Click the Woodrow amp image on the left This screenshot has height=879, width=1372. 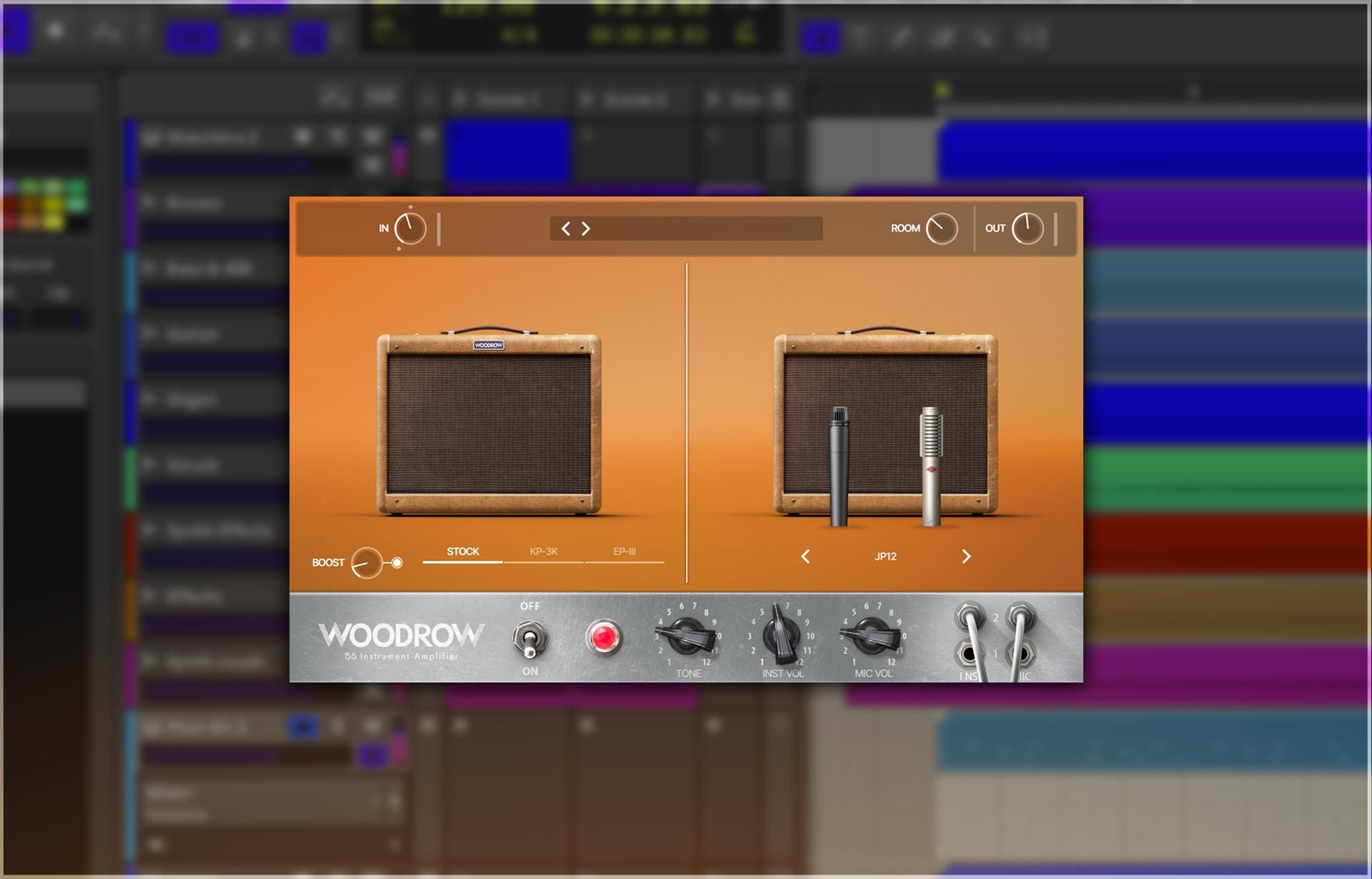pyautogui.click(x=489, y=422)
